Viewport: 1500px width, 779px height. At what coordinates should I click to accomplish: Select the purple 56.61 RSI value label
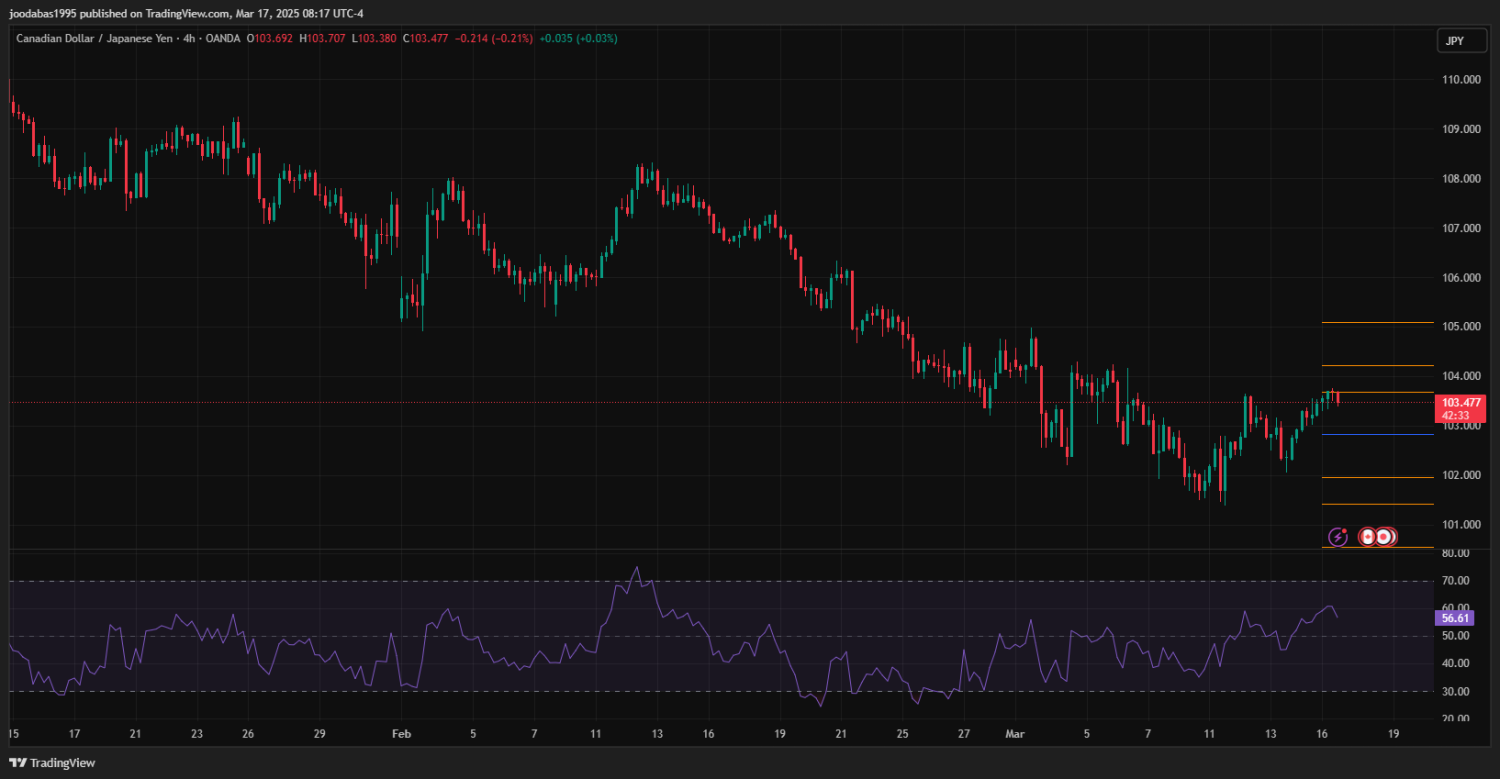(x=1454, y=619)
